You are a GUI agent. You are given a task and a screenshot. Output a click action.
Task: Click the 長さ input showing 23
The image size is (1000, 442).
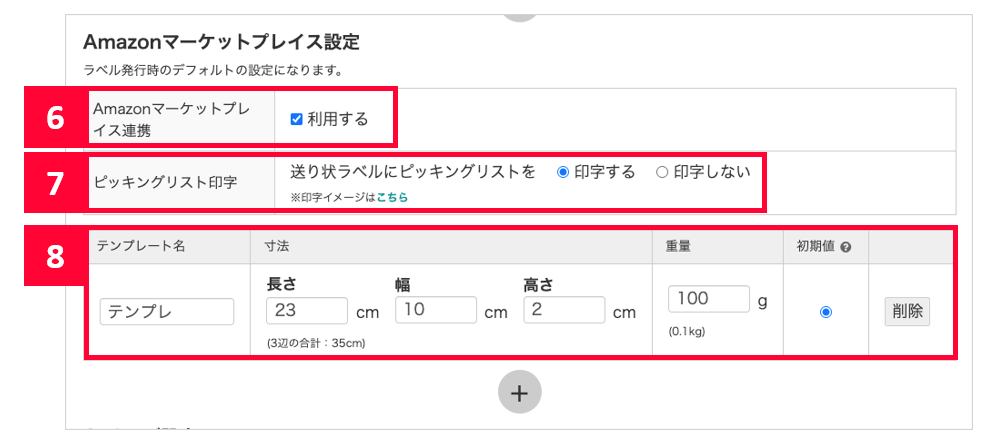click(307, 311)
